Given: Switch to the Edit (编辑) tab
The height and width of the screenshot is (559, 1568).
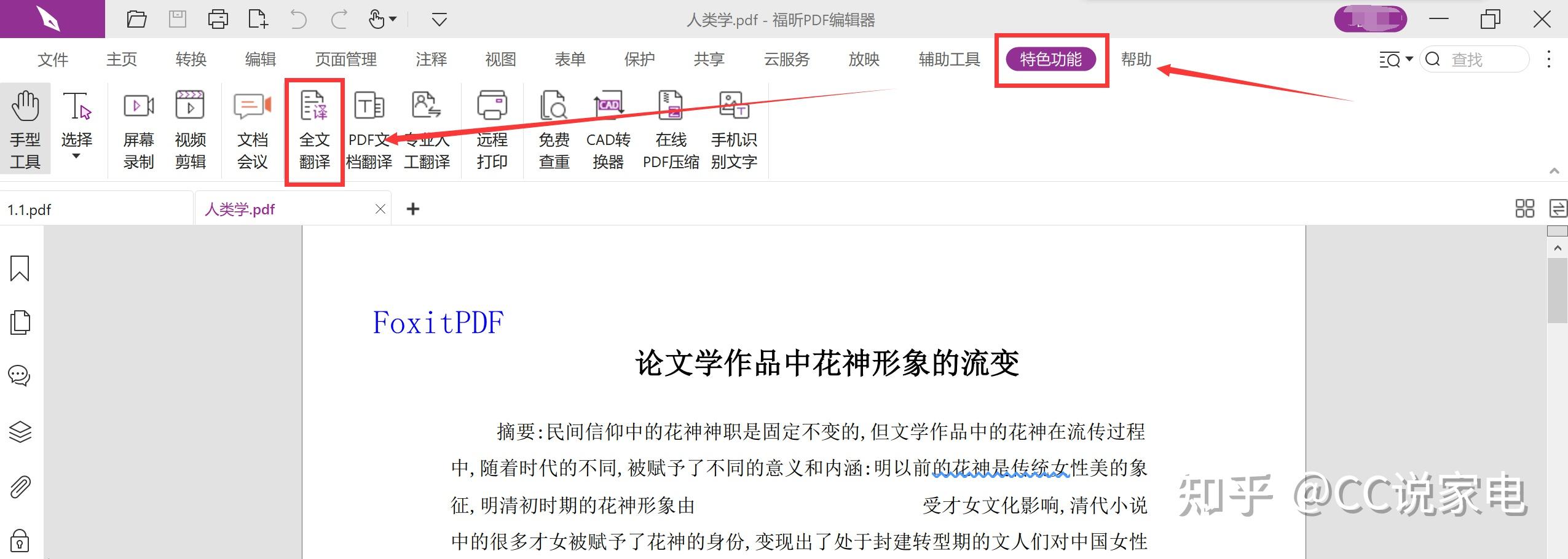Looking at the screenshot, I should pyautogui.click(x=261, y=60).
